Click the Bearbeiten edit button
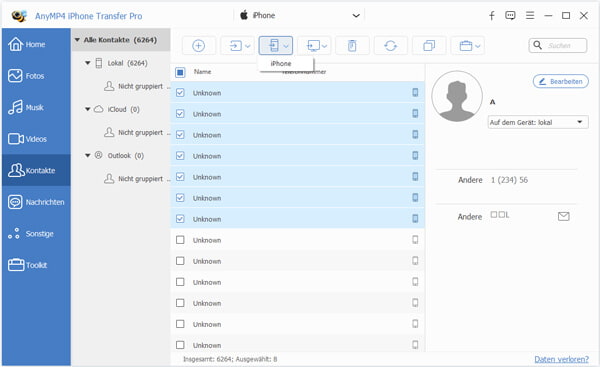The image size is (600, 367). point(561,82)
